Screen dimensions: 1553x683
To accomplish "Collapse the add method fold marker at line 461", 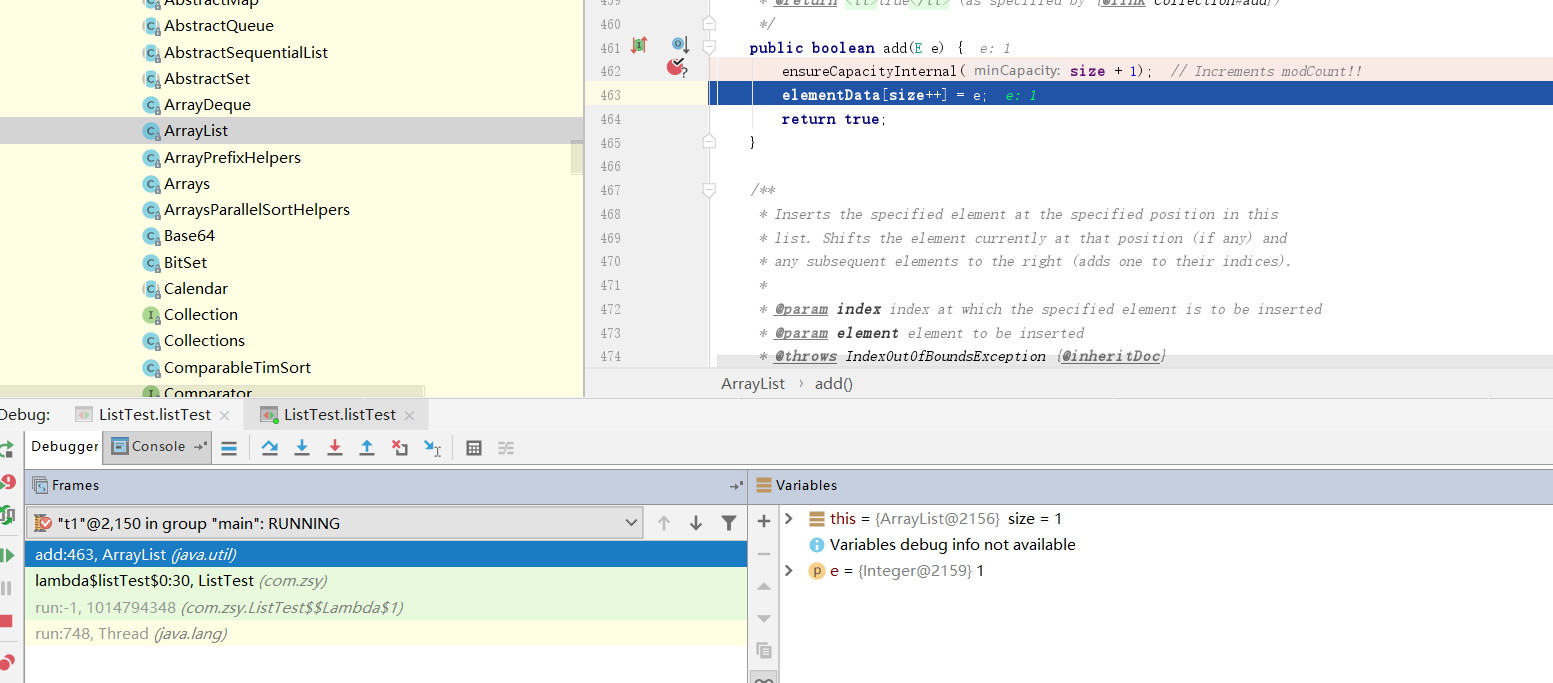I will pos(709,47).
